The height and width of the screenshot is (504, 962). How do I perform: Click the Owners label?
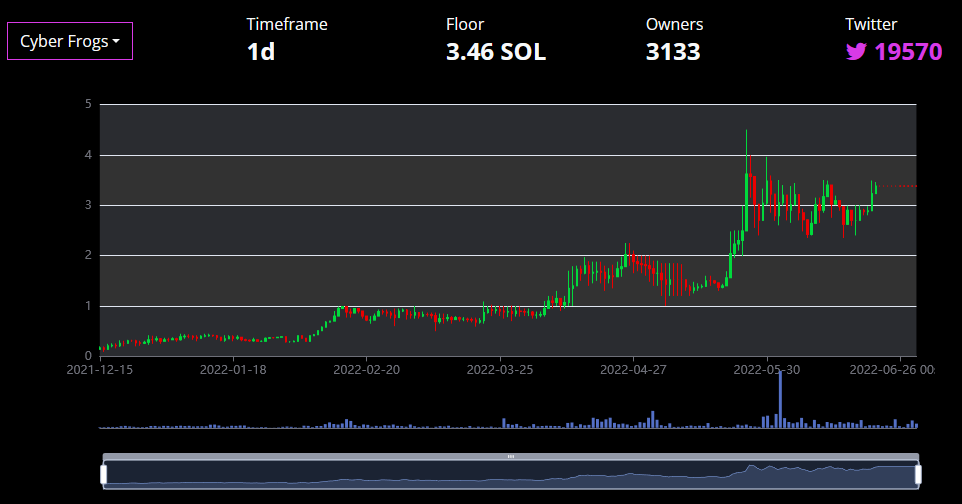[x=674, y=25]
